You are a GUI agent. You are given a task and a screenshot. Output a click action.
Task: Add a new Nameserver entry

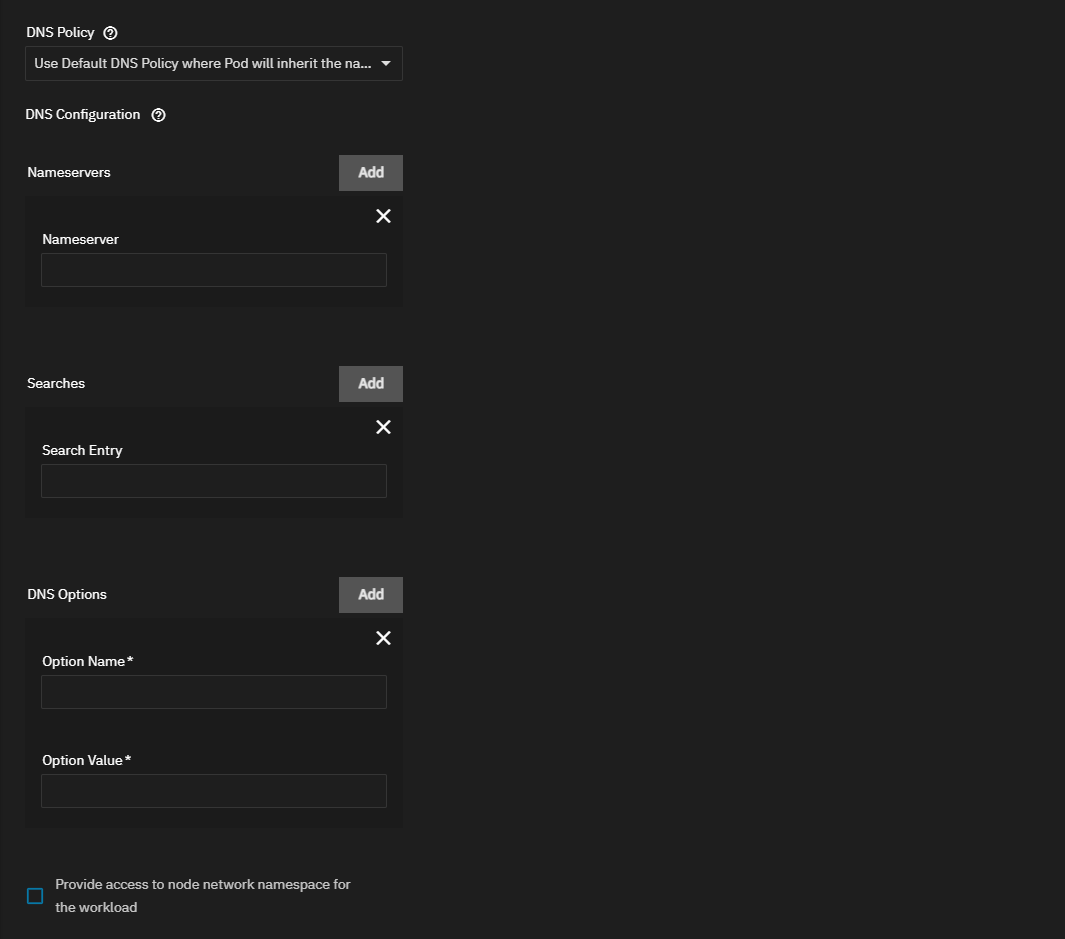coord(370,172)
